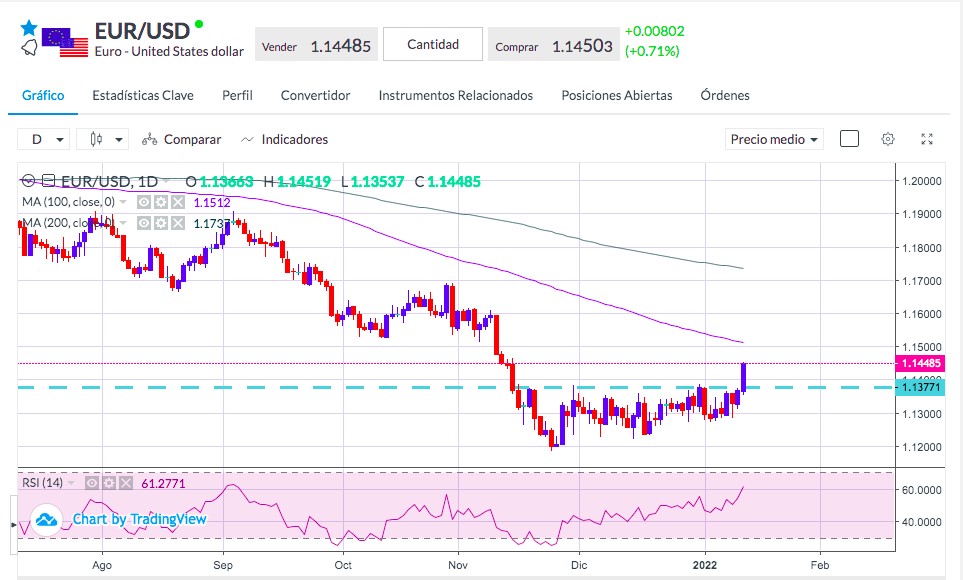This screenshot has width=963, height=580.
Task: Click the TradingView cloud logo
Action: (x=45, y=520)
